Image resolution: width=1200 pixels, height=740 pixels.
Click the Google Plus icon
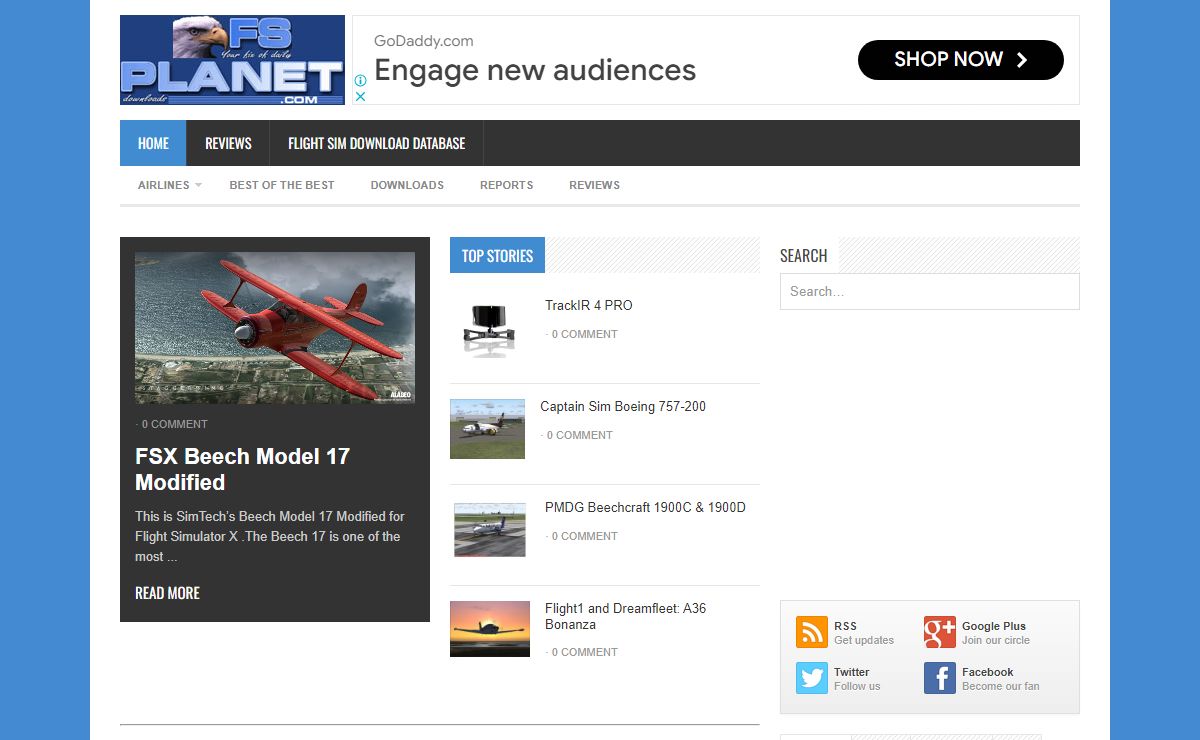tap(940, 633)
